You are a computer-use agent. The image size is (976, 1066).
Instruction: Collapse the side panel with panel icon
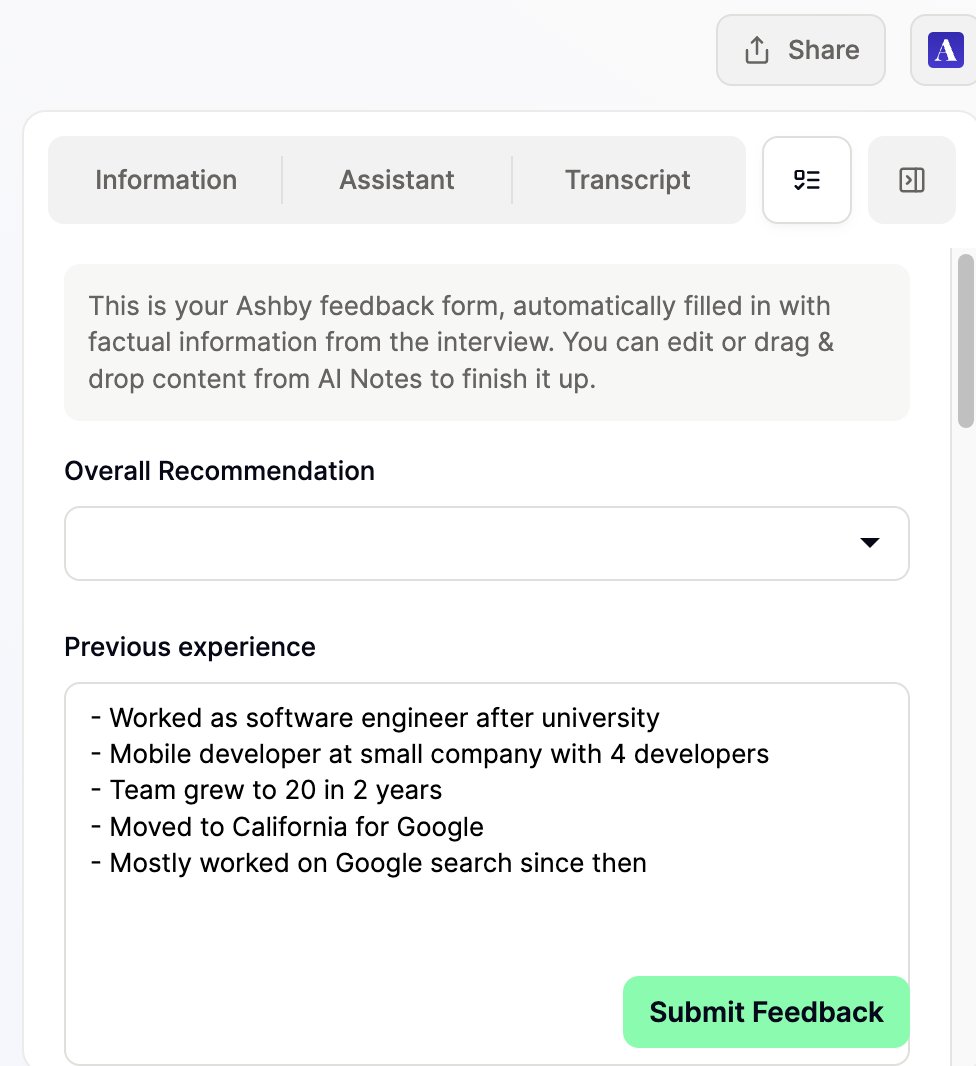click(912, 180)
